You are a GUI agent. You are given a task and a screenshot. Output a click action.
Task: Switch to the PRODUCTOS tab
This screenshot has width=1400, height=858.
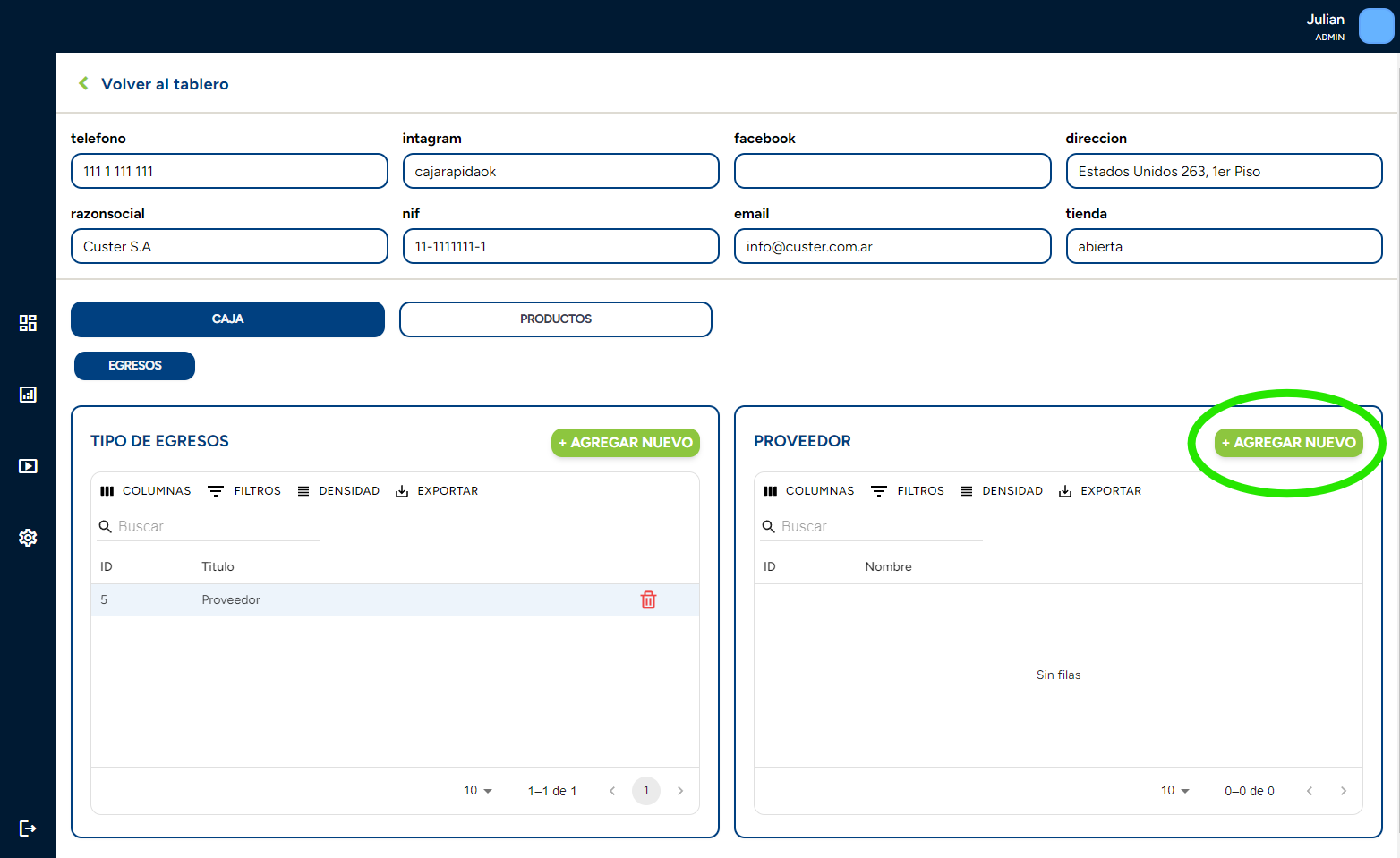tap(555, 319)
